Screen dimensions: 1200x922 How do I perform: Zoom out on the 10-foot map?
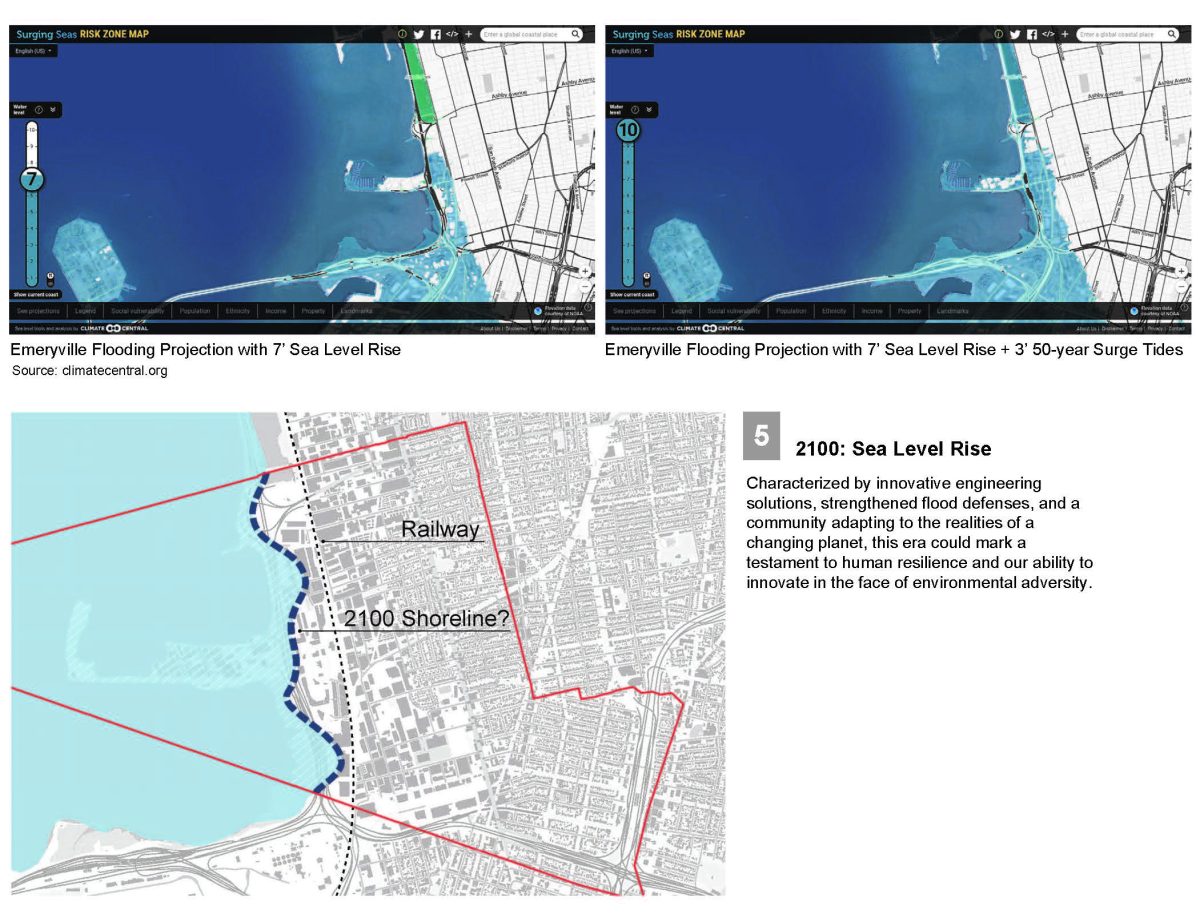(x=1181, y=287)
